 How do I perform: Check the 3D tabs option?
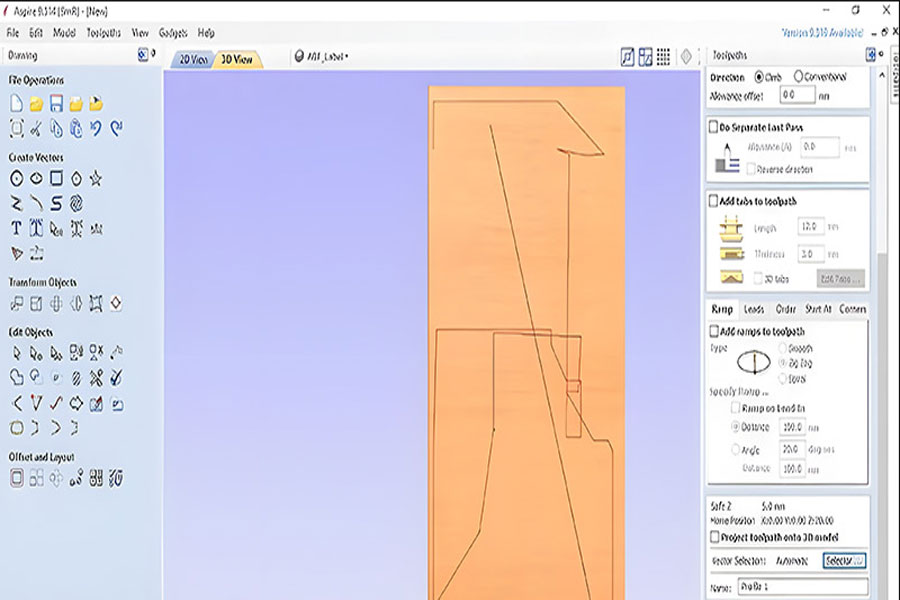pos(758,278)
